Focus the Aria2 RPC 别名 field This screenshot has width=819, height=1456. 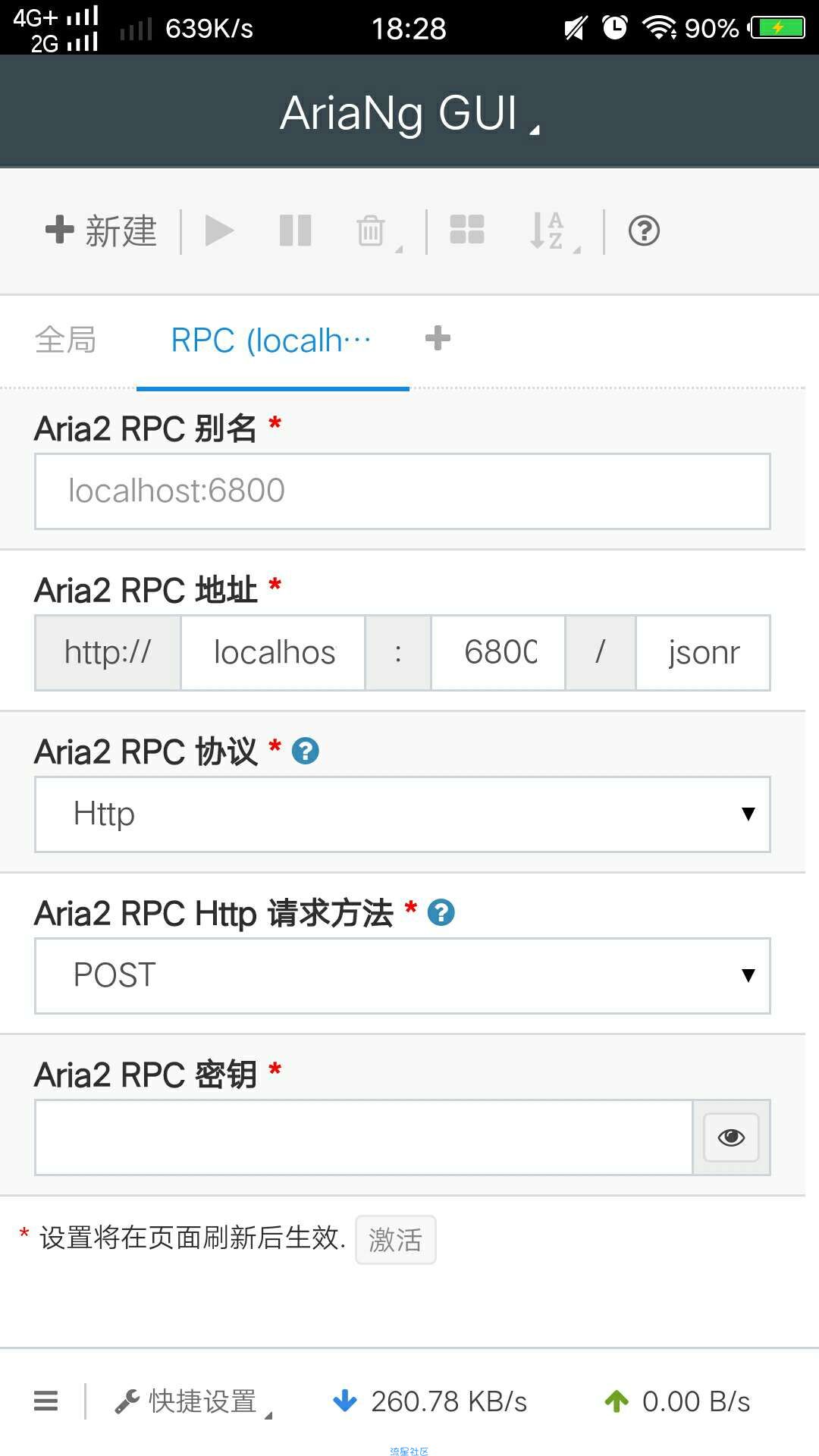(x=403, y=491)
